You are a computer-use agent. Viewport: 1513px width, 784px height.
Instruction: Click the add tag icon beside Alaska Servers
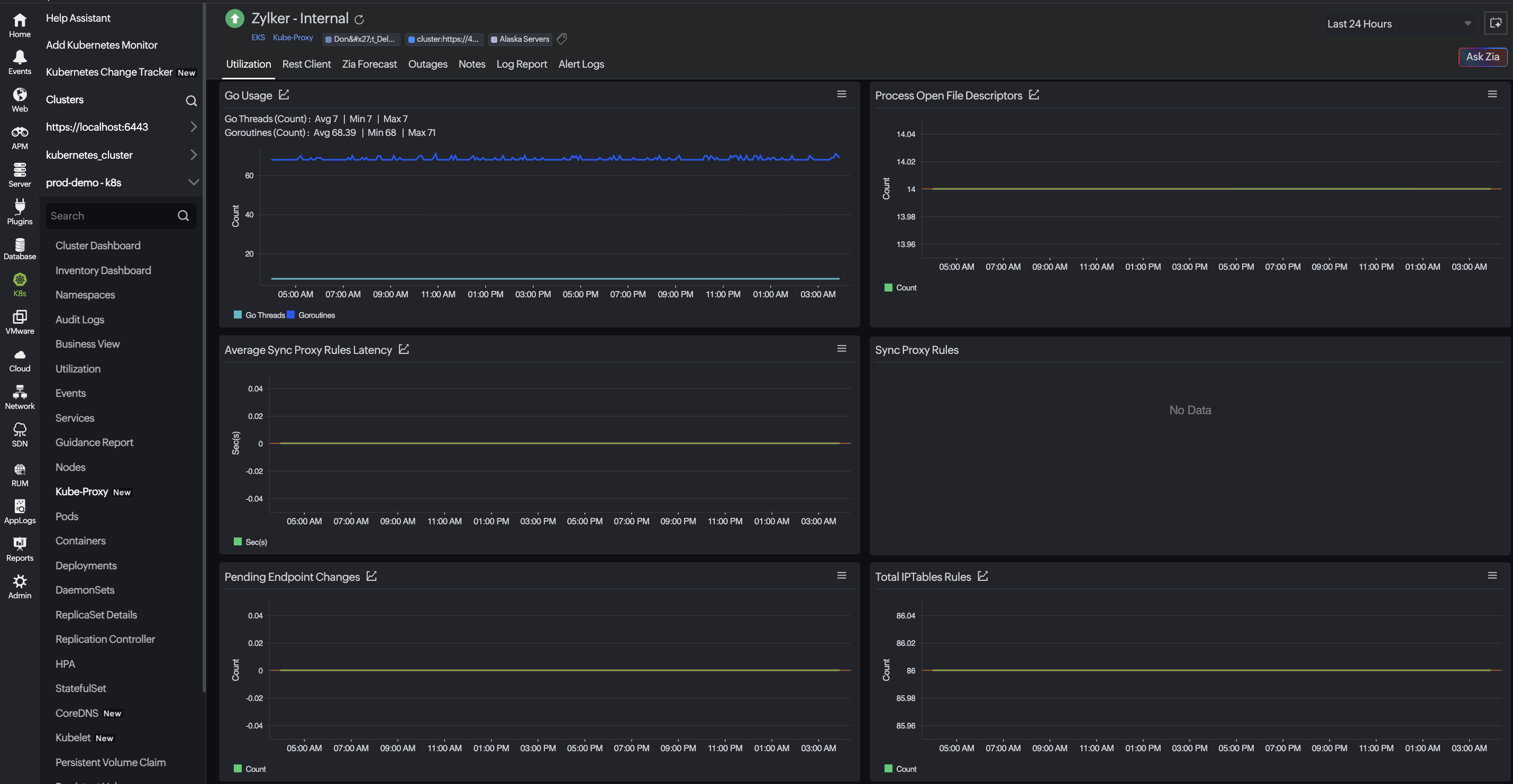[x=561, y=39]
